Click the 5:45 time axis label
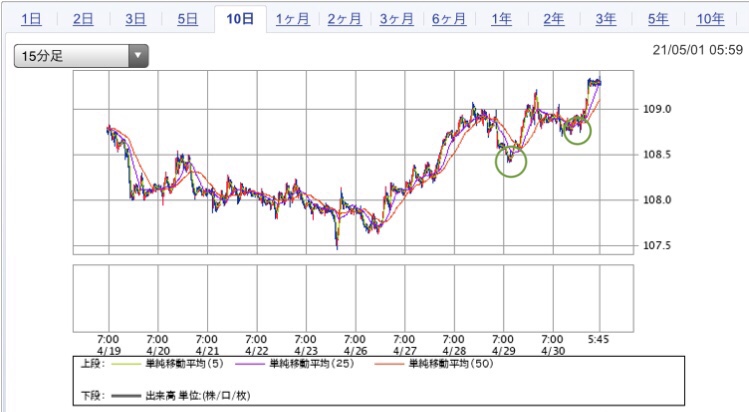Viewport: 749px width, 412px height. click(x=598, y=339)
